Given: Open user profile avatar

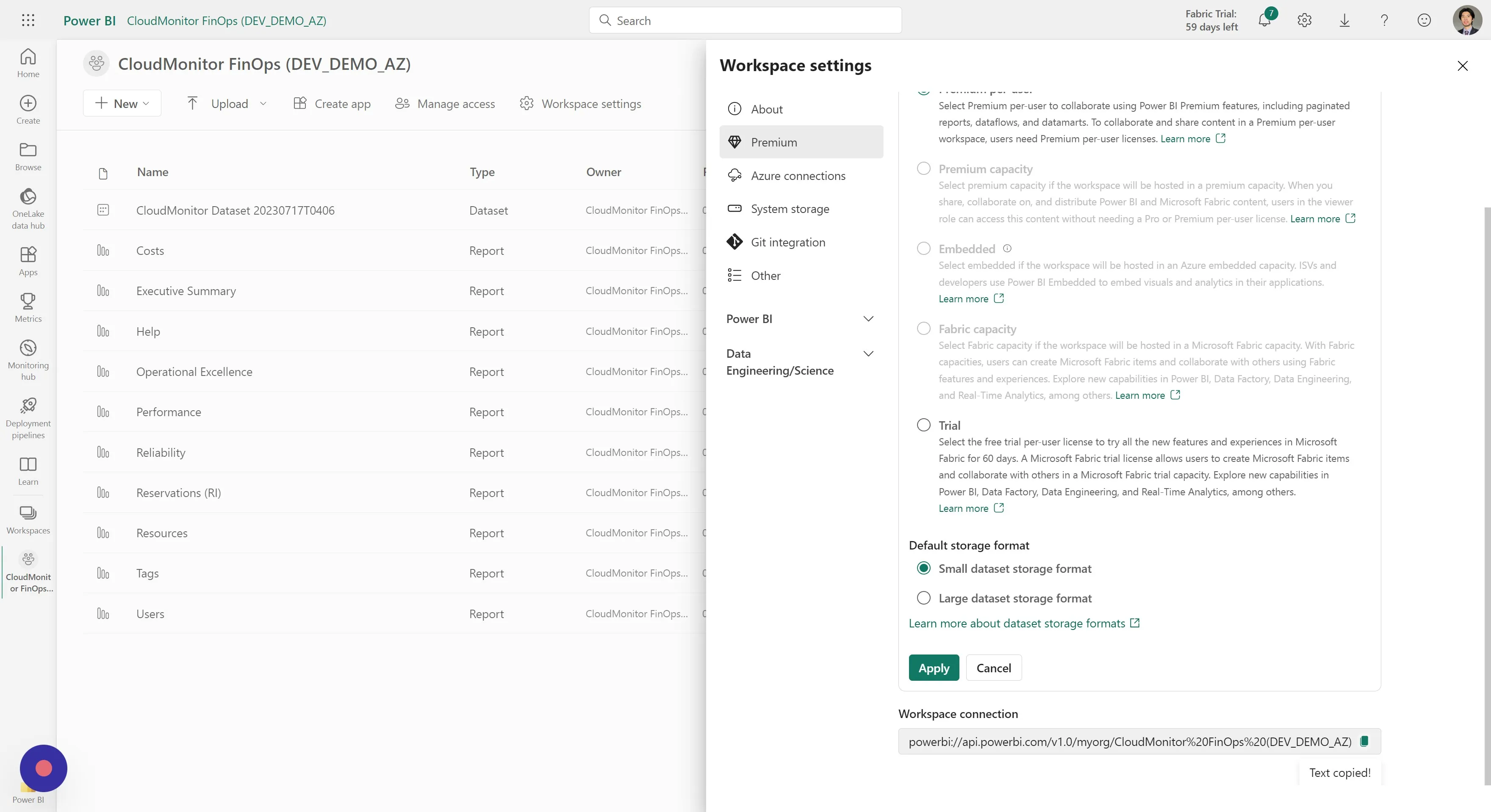Looking at the screenshot, I should tap(1467, 20).
